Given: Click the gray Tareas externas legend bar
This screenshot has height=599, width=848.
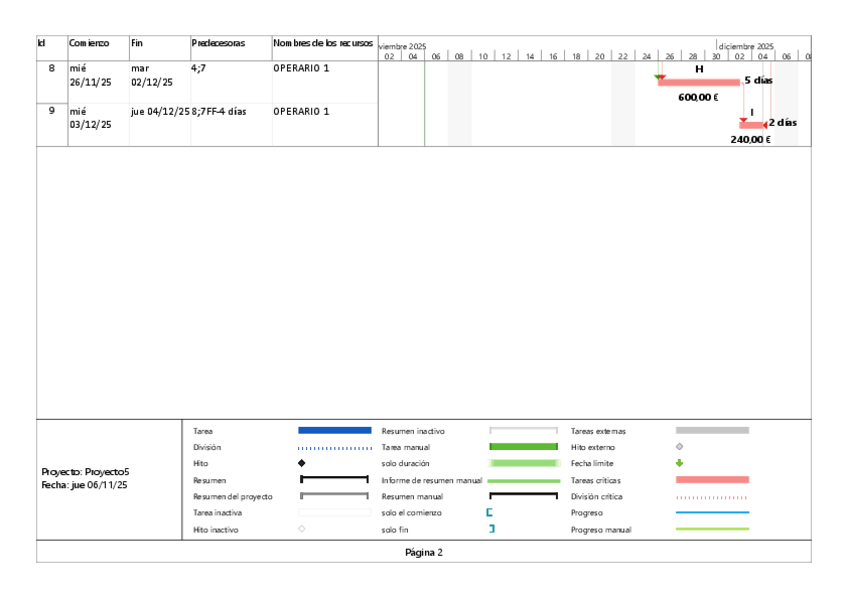Looking at the screenshot, I should tap(712, 431).
